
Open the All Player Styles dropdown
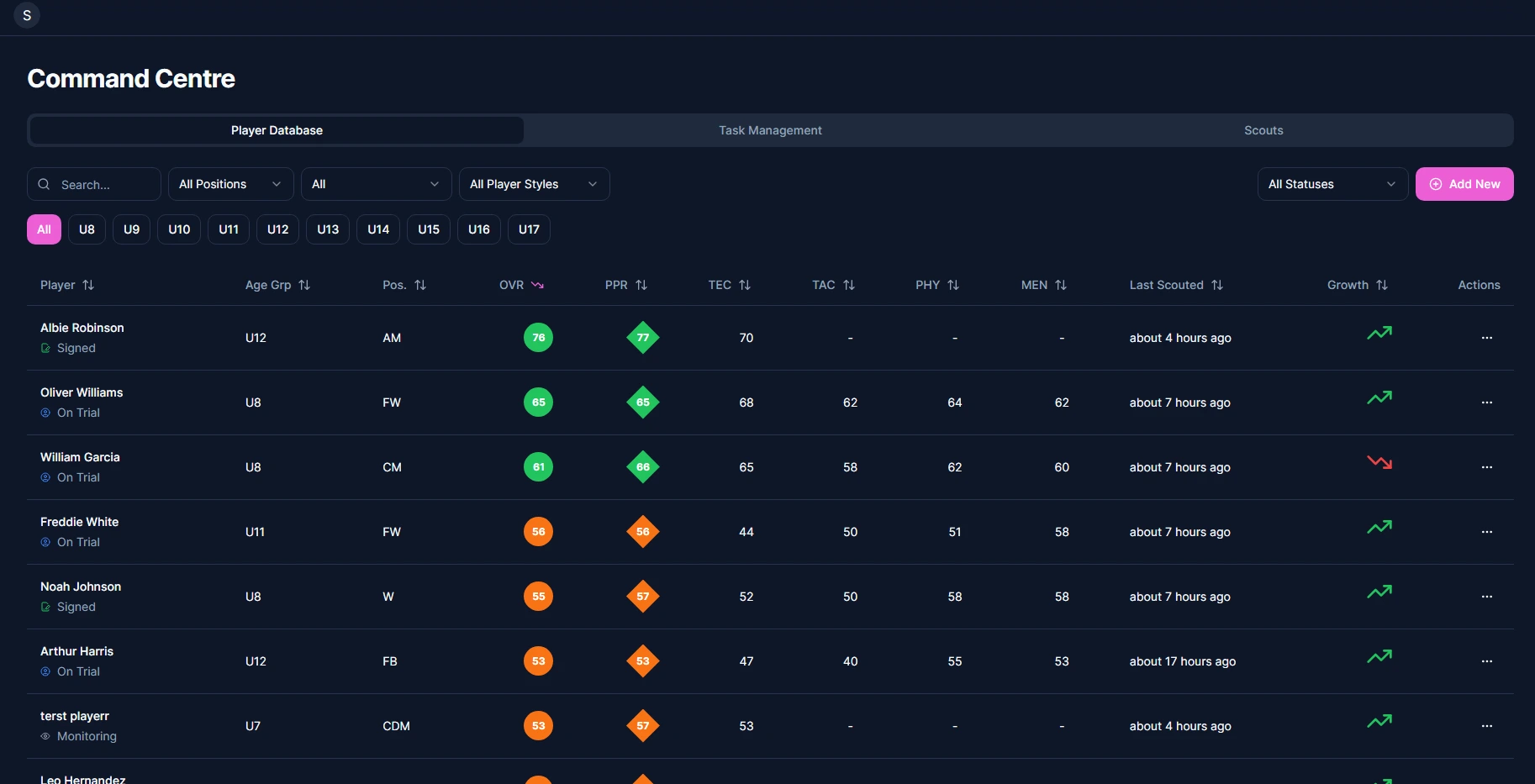[x=534, y=184]
